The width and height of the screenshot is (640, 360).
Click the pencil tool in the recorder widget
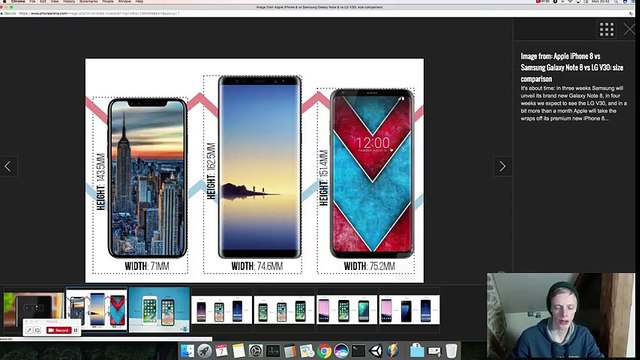click(x=29, y=330)
